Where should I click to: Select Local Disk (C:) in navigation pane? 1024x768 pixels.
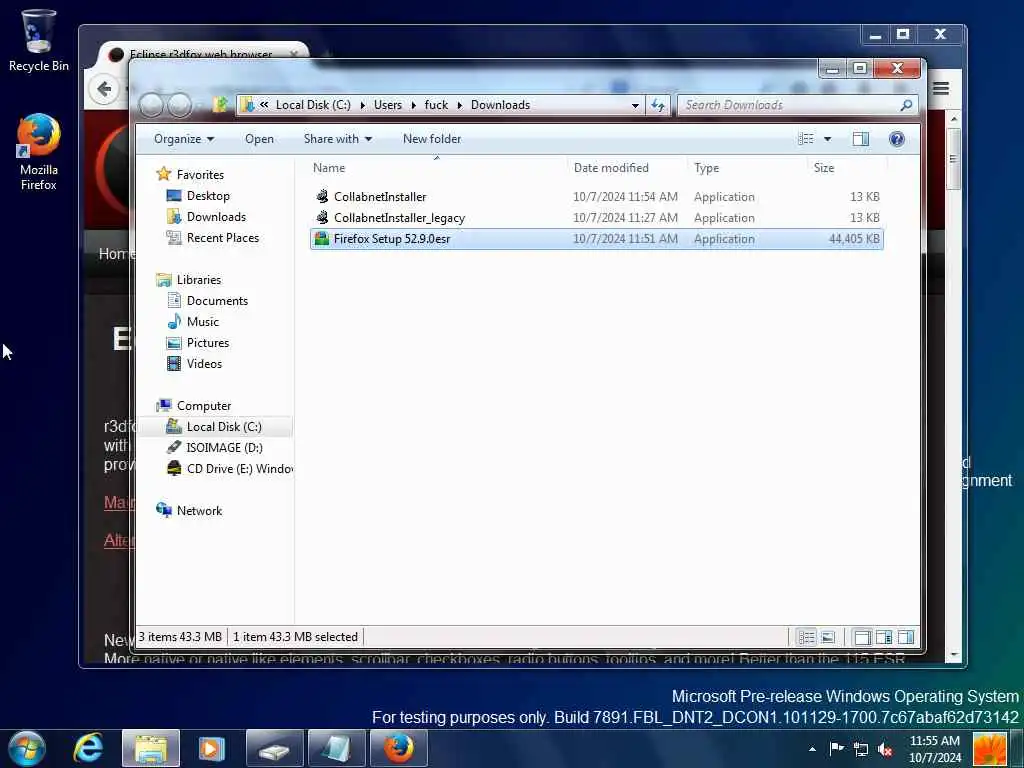click(x=224, y=426)
